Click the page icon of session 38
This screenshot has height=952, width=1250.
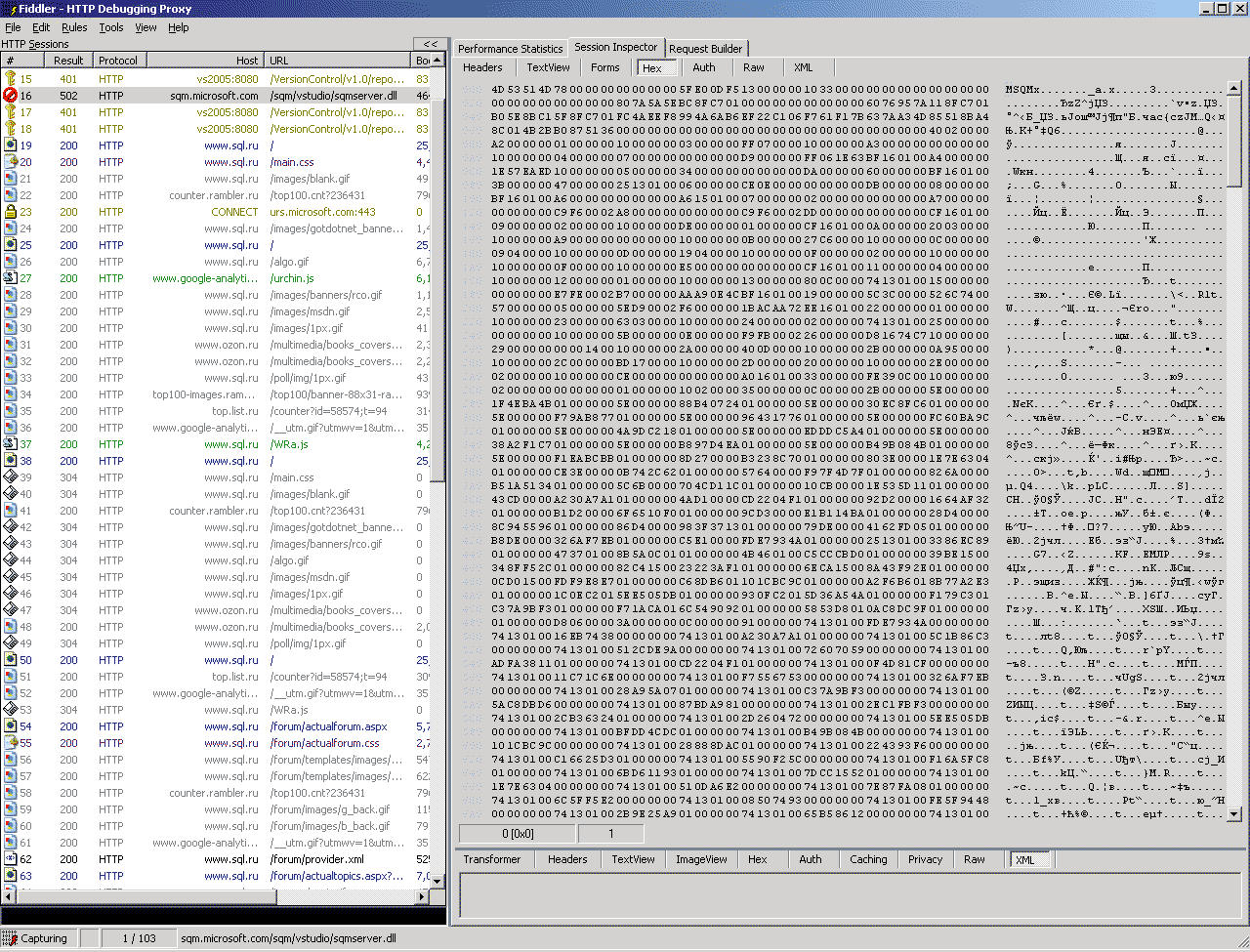coord(11,461)
